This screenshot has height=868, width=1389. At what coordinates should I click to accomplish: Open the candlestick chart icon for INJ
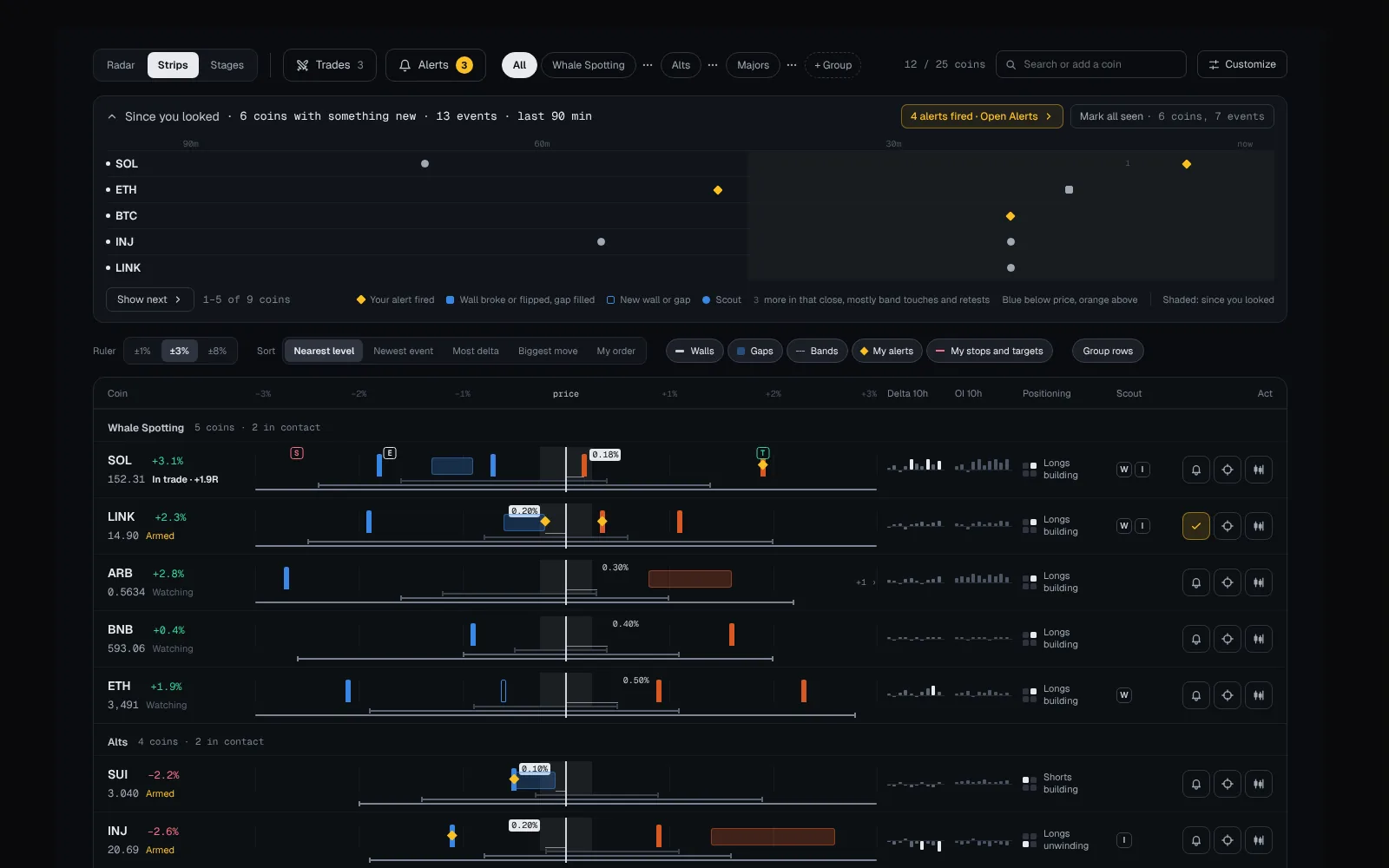1259,840
